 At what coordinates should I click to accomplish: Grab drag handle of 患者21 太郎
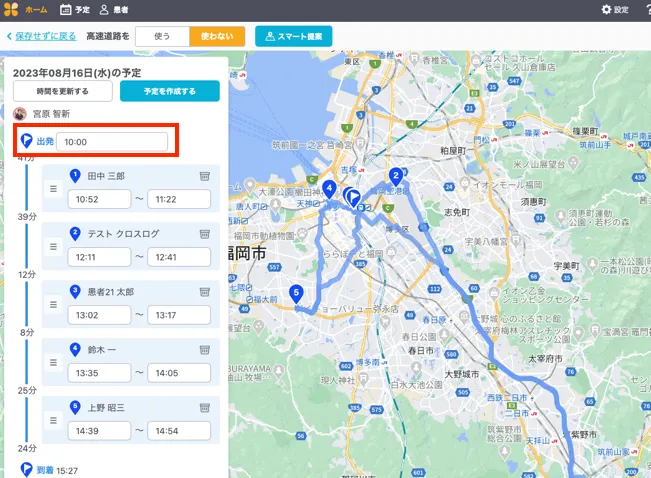point(54,304)
